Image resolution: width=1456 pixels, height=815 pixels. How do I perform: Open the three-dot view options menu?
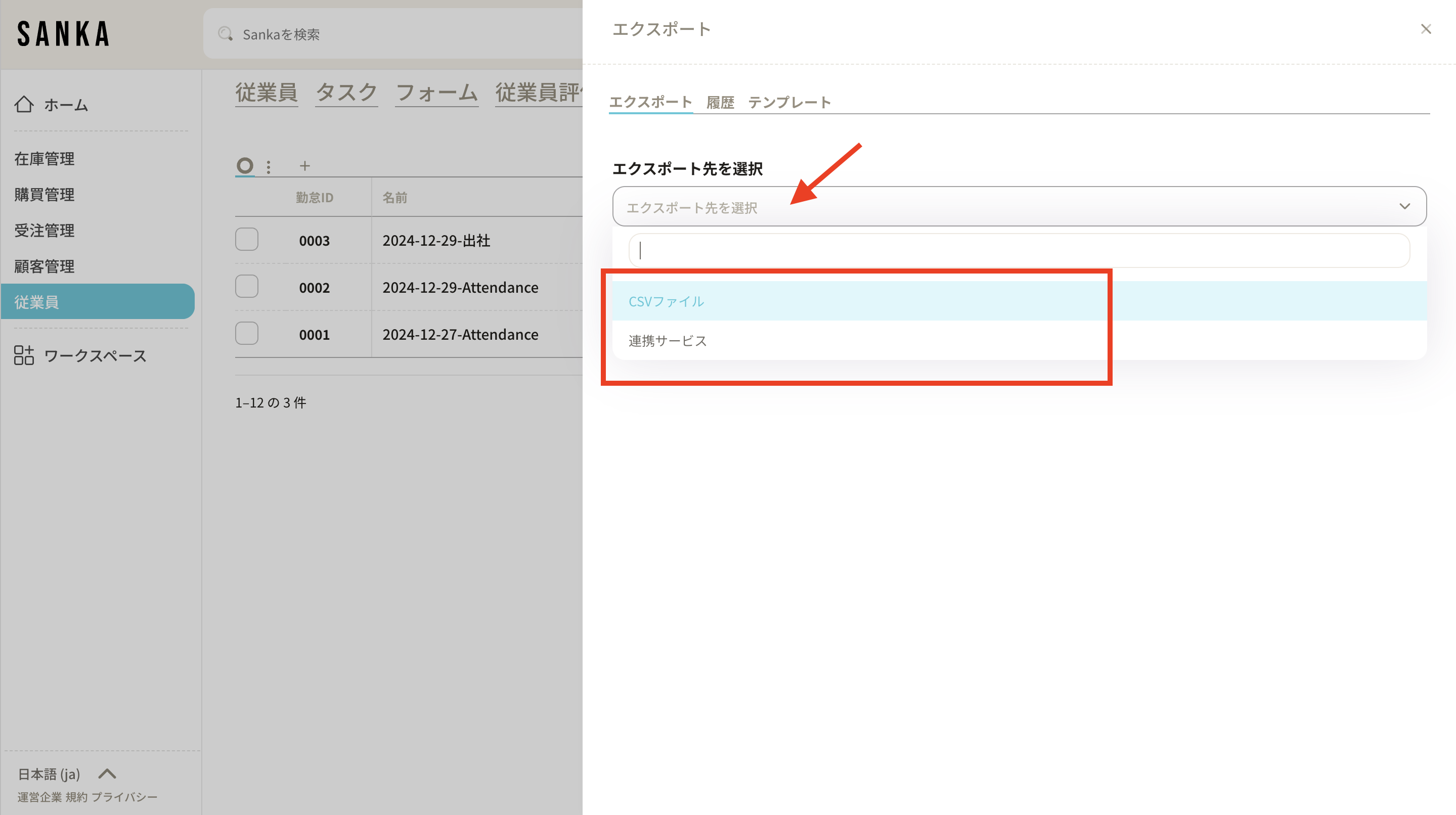[269, 167]
